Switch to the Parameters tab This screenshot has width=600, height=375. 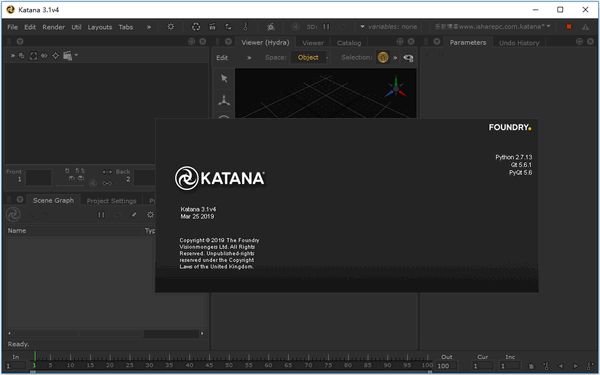pos(468,42)
